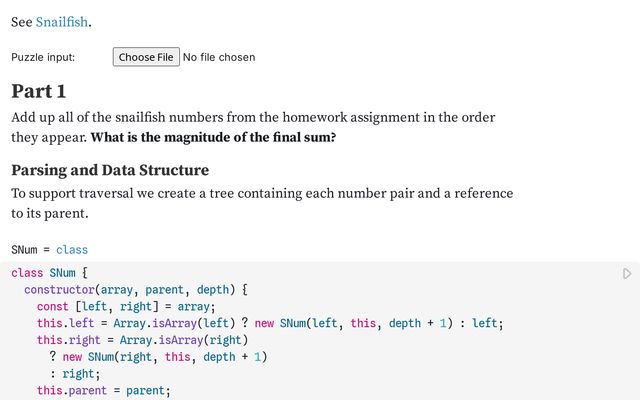Click the 'this.right = Array.isArray(right)' line
Screen dimensions: 640x400
pos(140,340)
